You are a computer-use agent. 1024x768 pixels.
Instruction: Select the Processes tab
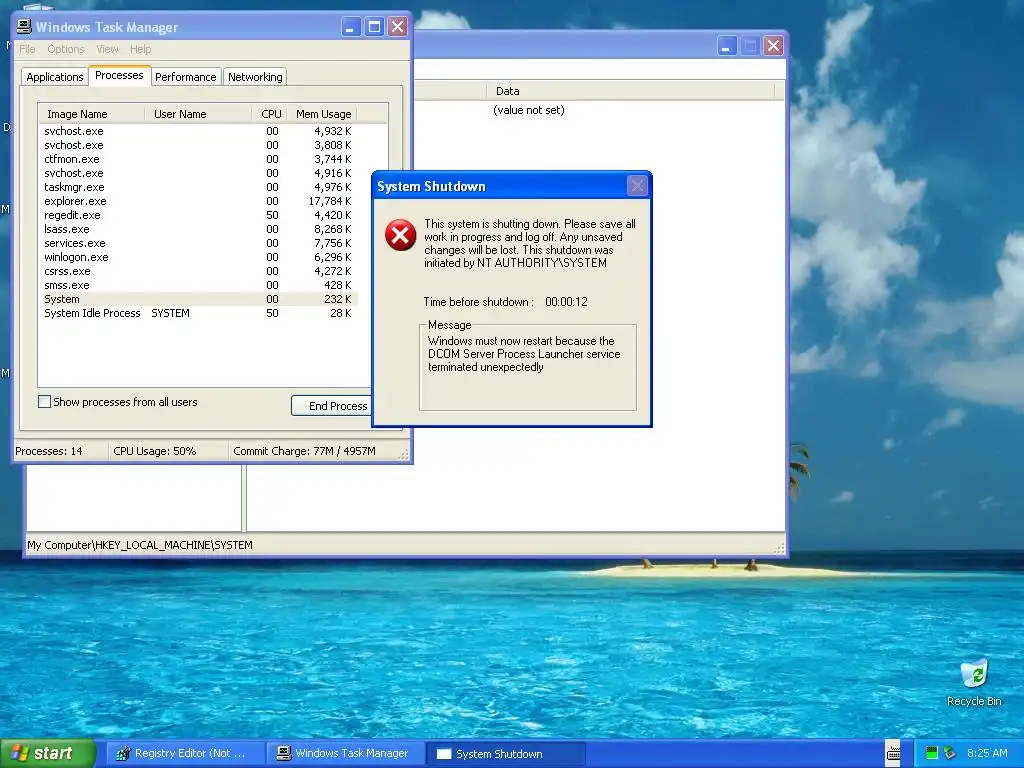(x=119, y=75)
